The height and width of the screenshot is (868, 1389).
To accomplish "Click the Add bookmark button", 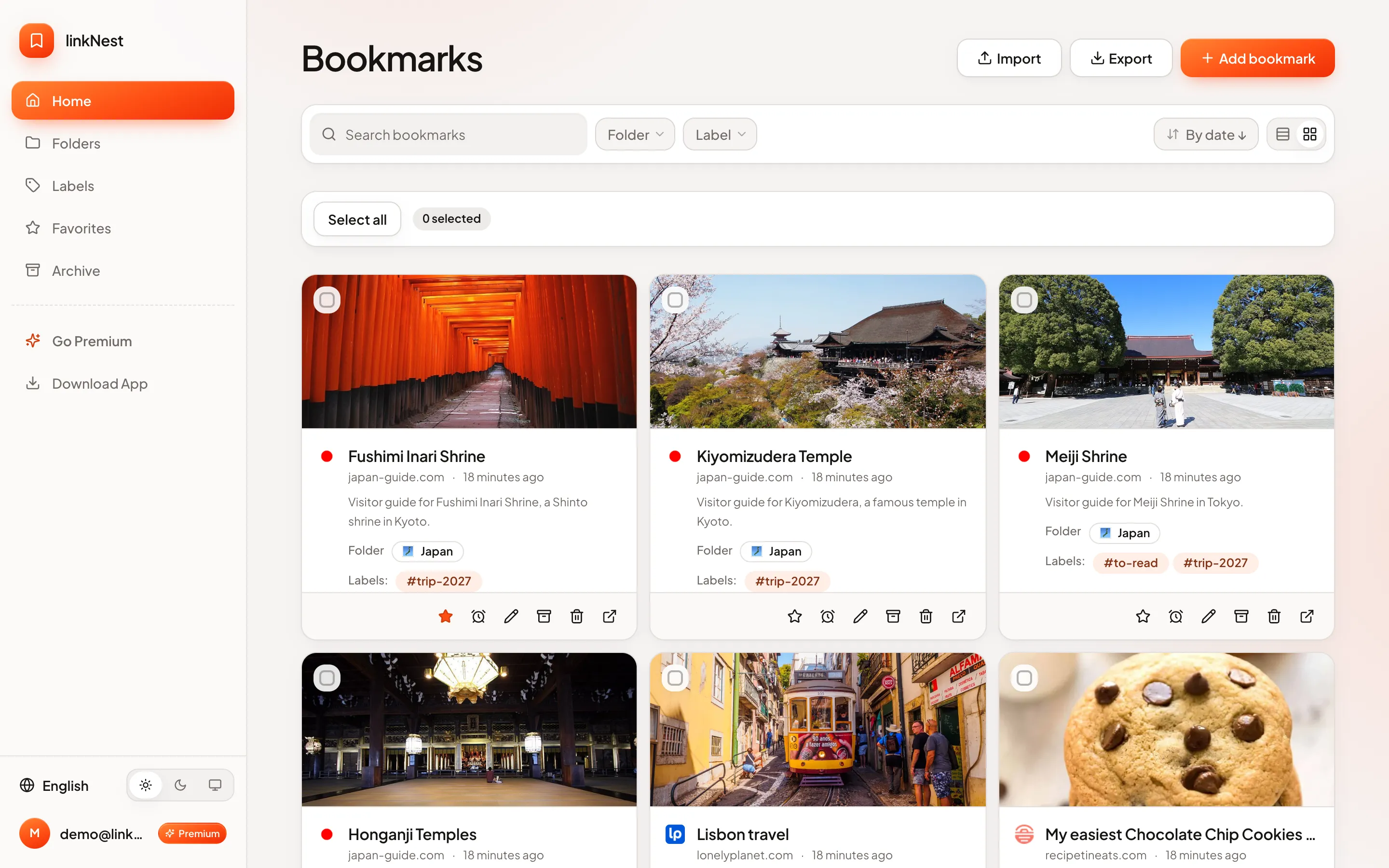I will point(1257,58).
